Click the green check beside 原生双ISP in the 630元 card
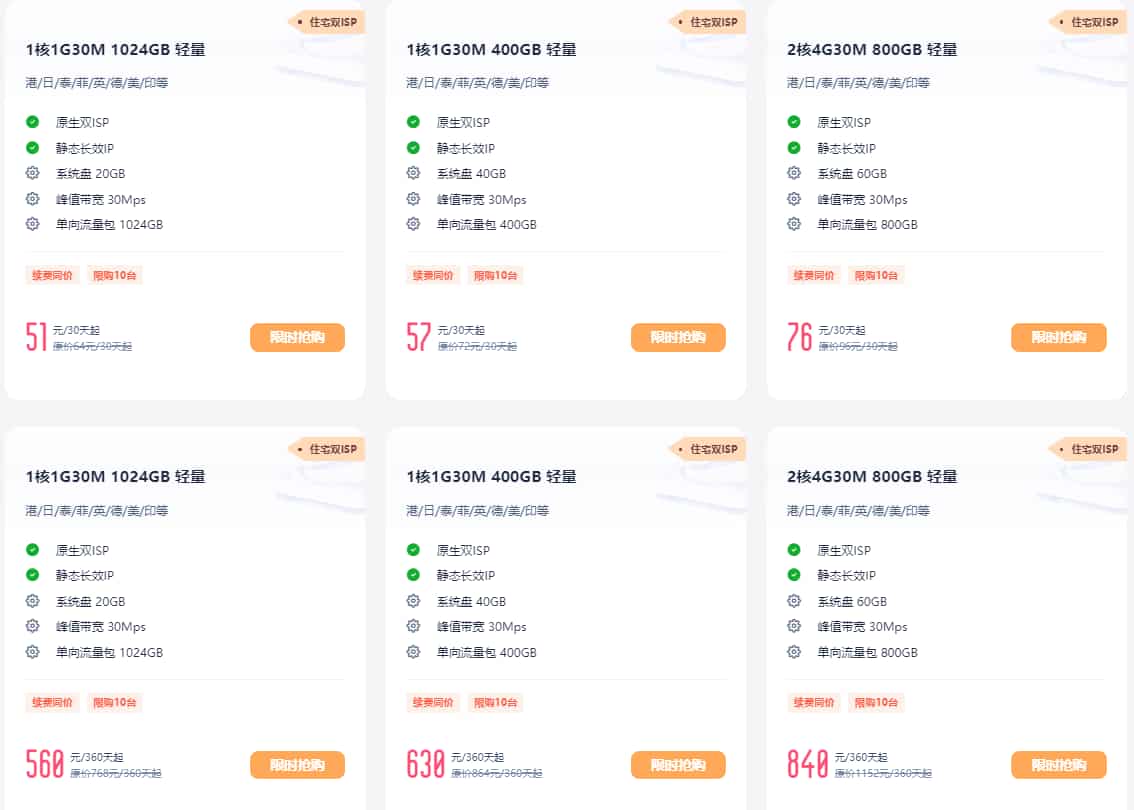The width and height of the screenshot is (1134, 810). coord(413,550)
